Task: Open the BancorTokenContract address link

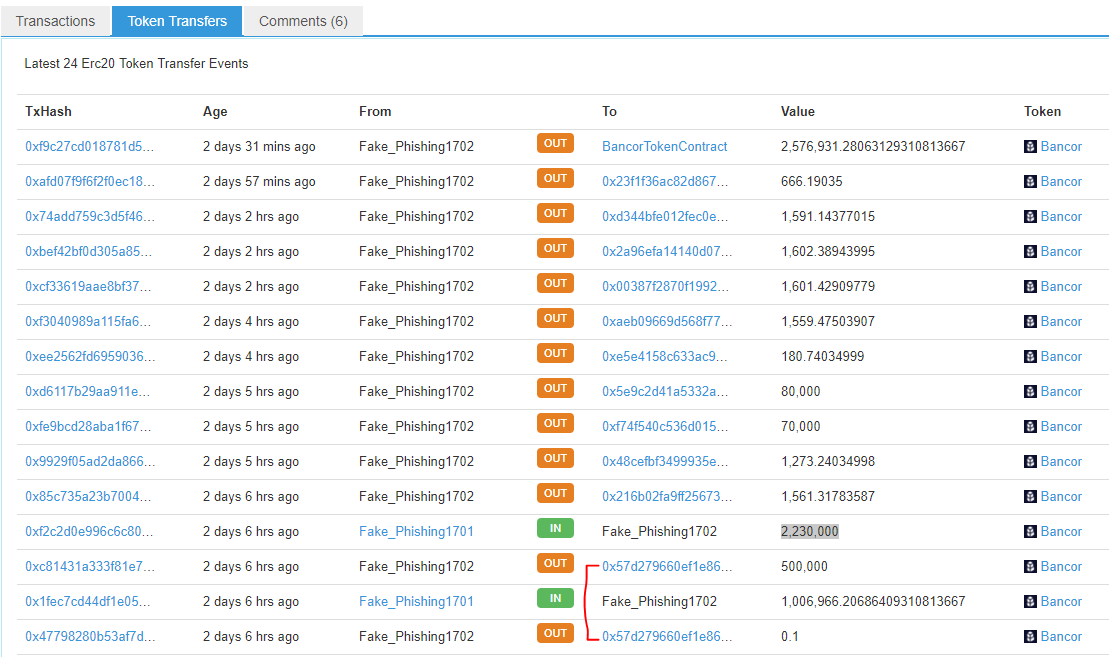Action: [664, 146]
